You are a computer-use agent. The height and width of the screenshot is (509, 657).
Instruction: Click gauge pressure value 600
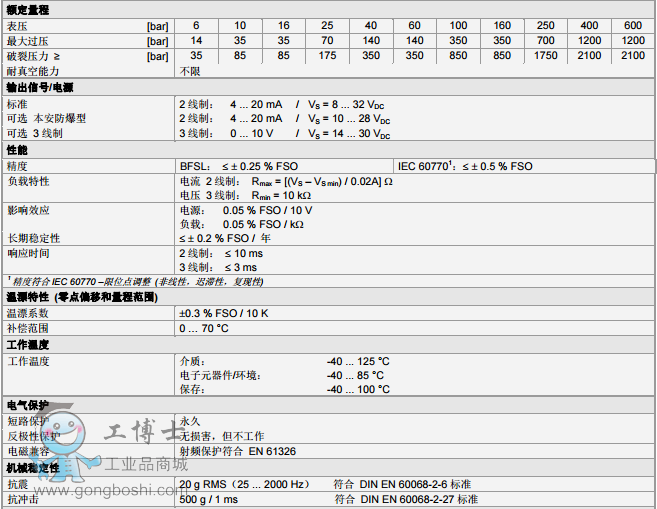[633, 26]
